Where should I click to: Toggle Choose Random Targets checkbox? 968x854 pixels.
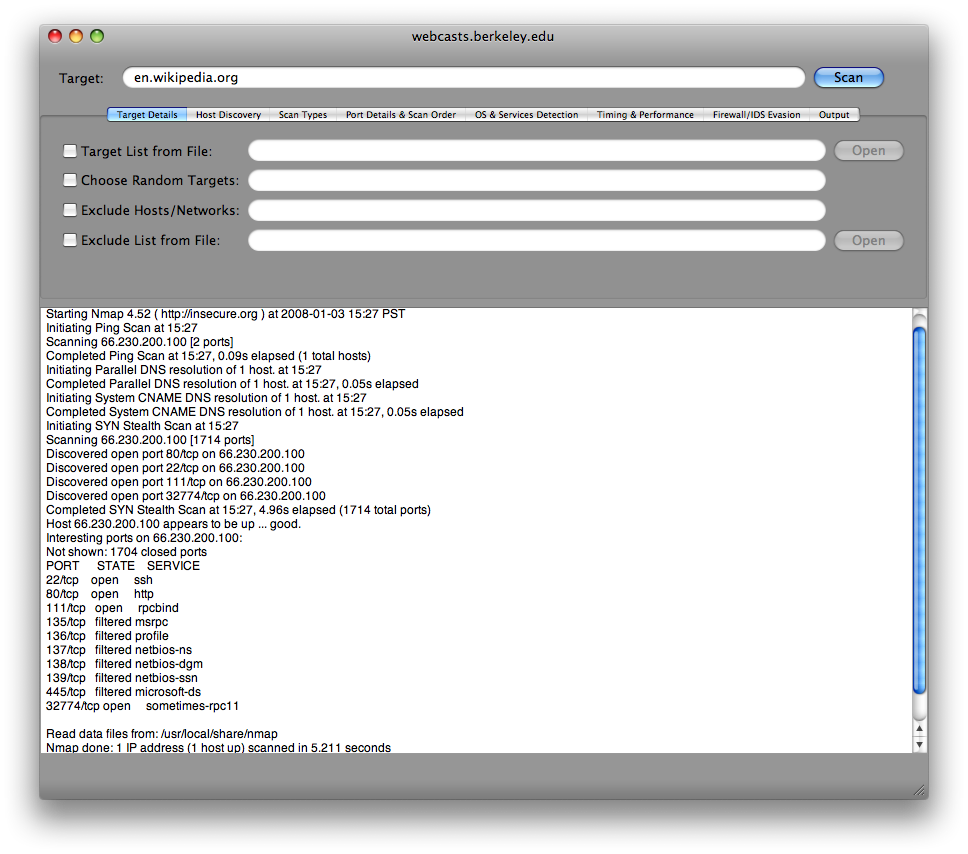coord(70,181)
